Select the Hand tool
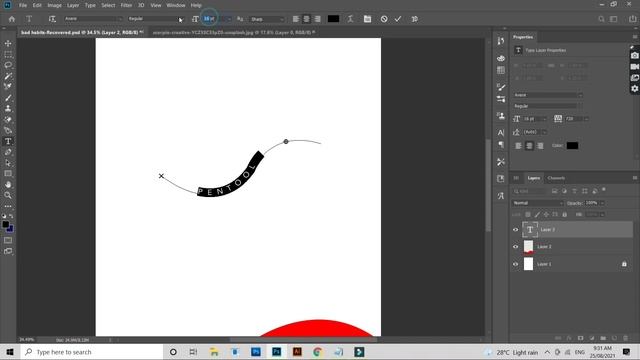The height and width of the screenshot is (360, 640). pyautogui.click(x=8, y=184)
